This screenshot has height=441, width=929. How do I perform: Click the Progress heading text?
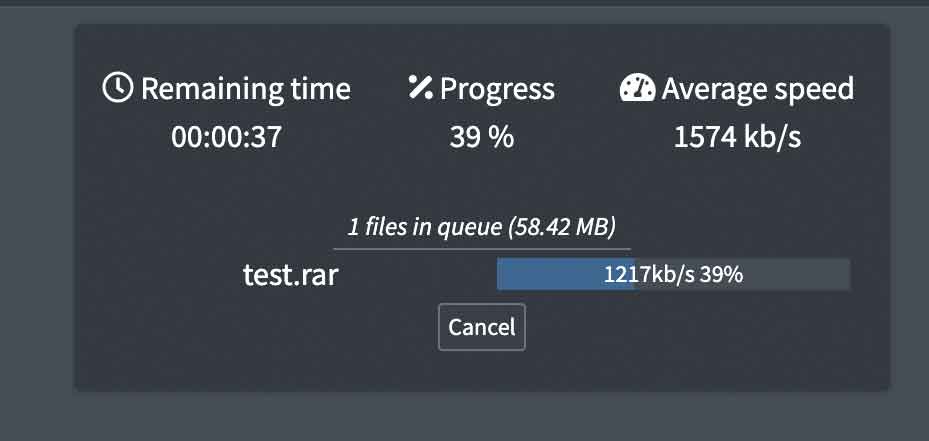coord(497,88)
